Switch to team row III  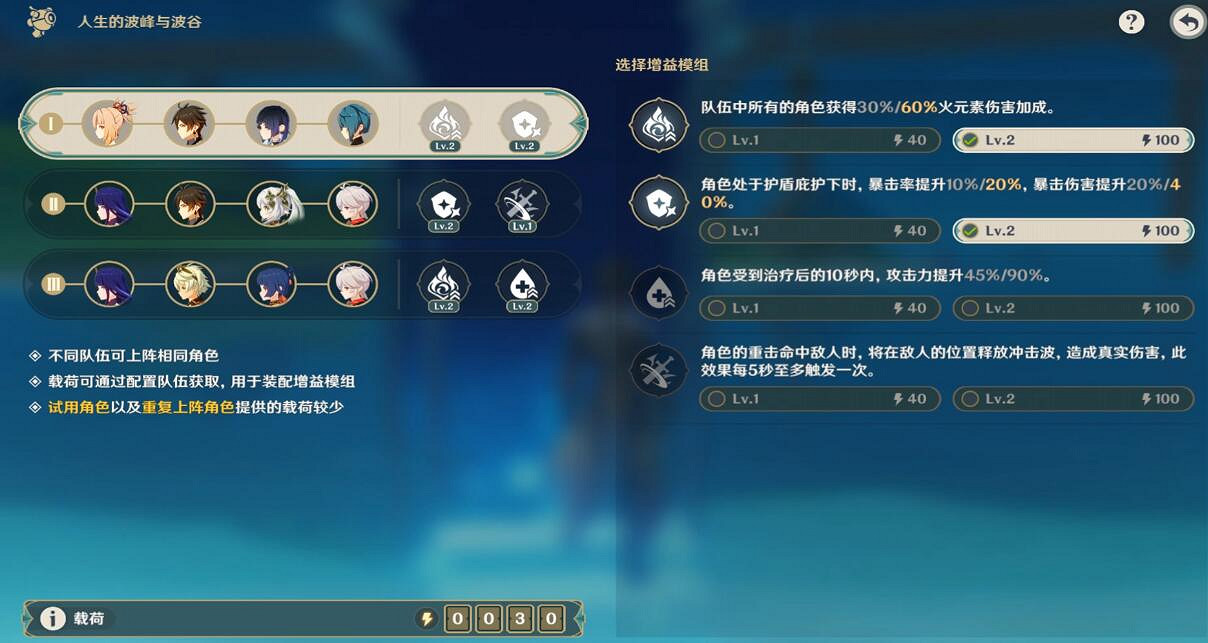pos(302,285)
